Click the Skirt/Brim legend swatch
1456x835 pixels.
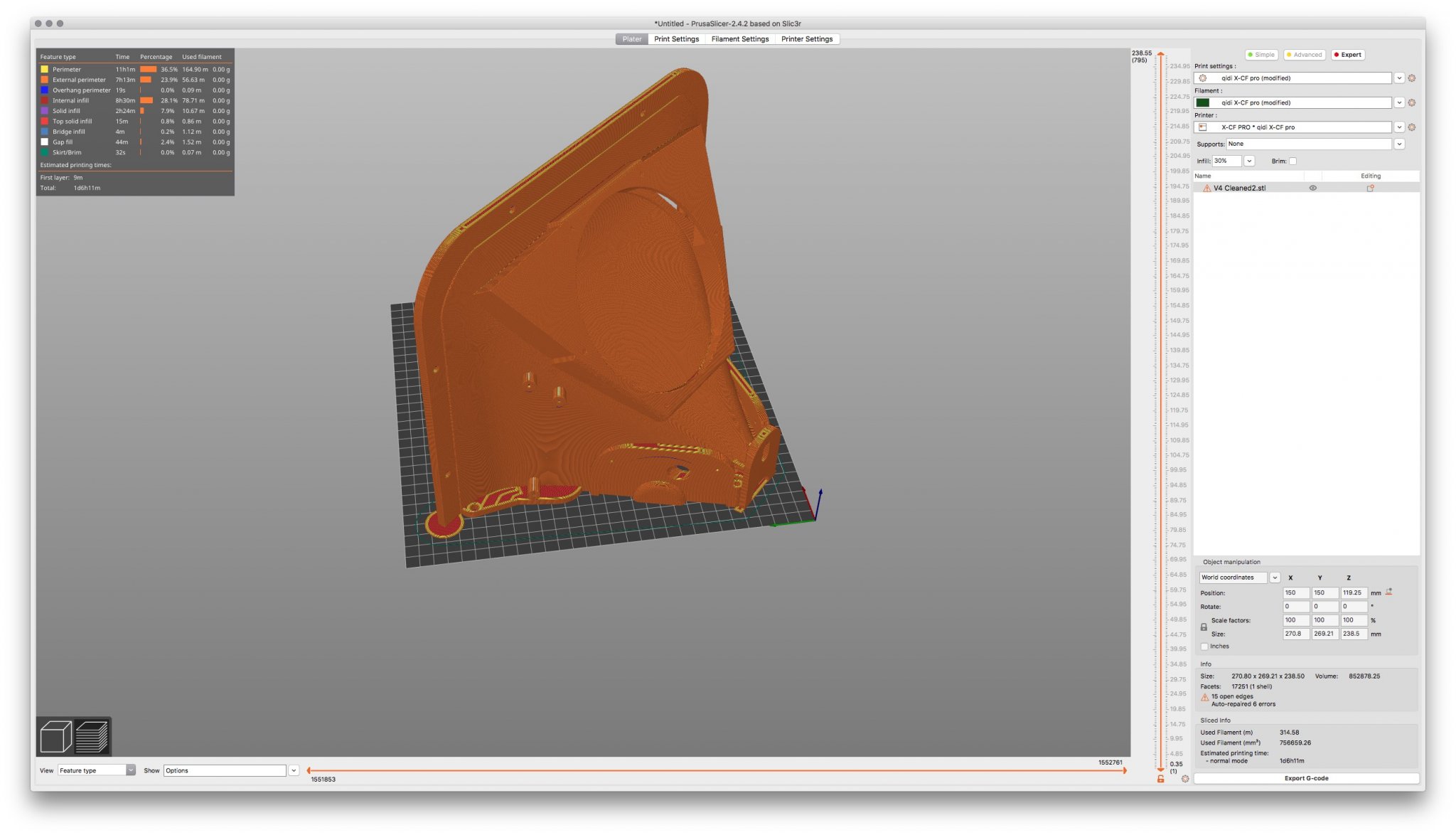tap(45, 152)
